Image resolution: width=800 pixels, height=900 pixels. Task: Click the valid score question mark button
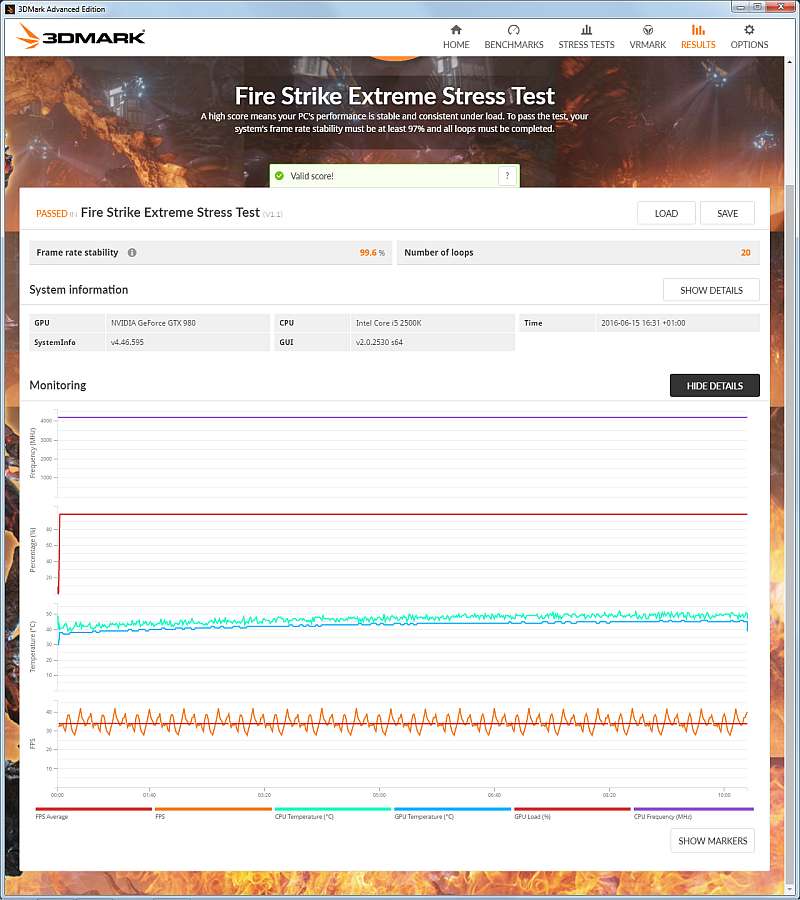pos(507,176)
